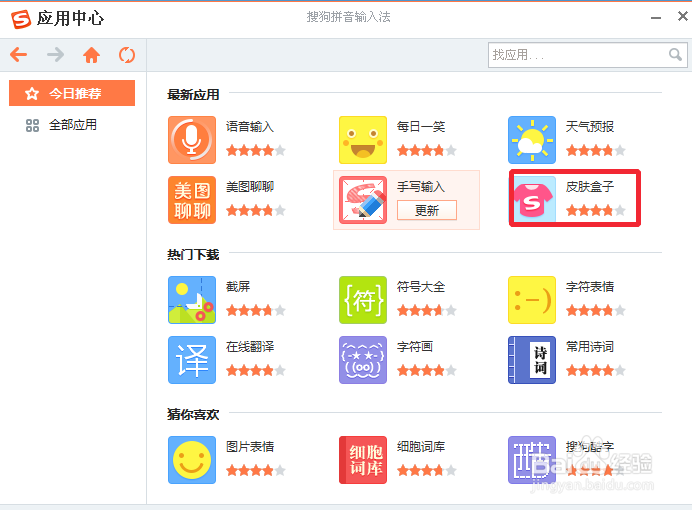692x510 pixels.
Task: Refresh the app center page
Action: point(127,55)
